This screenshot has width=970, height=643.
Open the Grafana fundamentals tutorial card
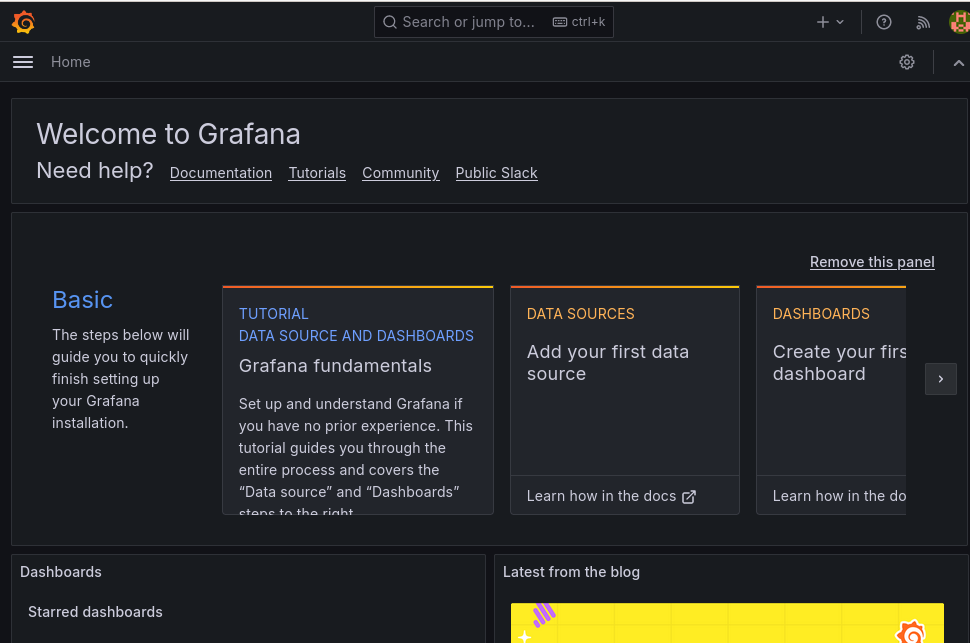pyautogui.click(x=358, y=400)
